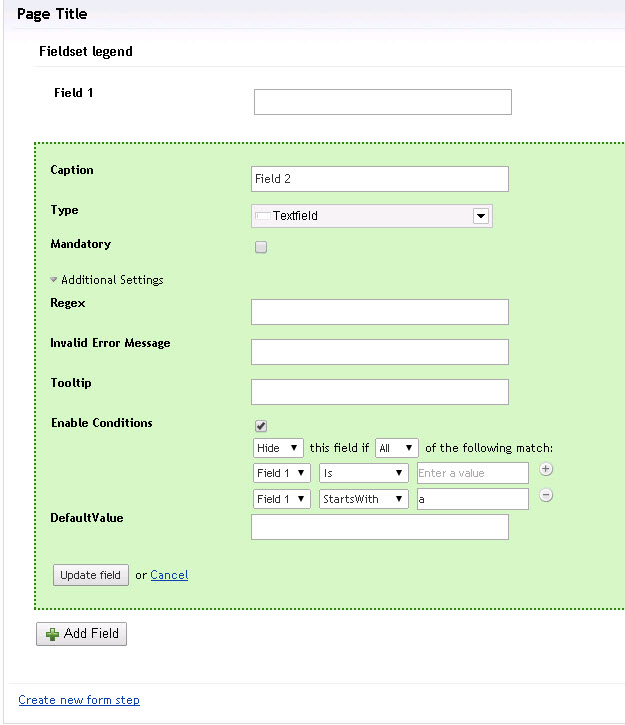Open the Is operator dropdown
The width and height of the screenshot is (625, 725).
click(x=364, y=473)
